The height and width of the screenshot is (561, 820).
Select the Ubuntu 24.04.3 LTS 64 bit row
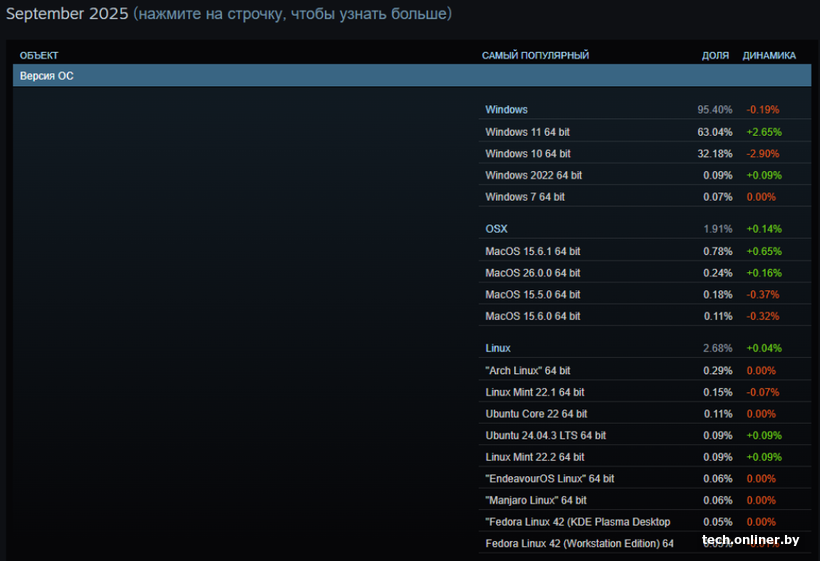pyautogui.click(x=645, y=435)
